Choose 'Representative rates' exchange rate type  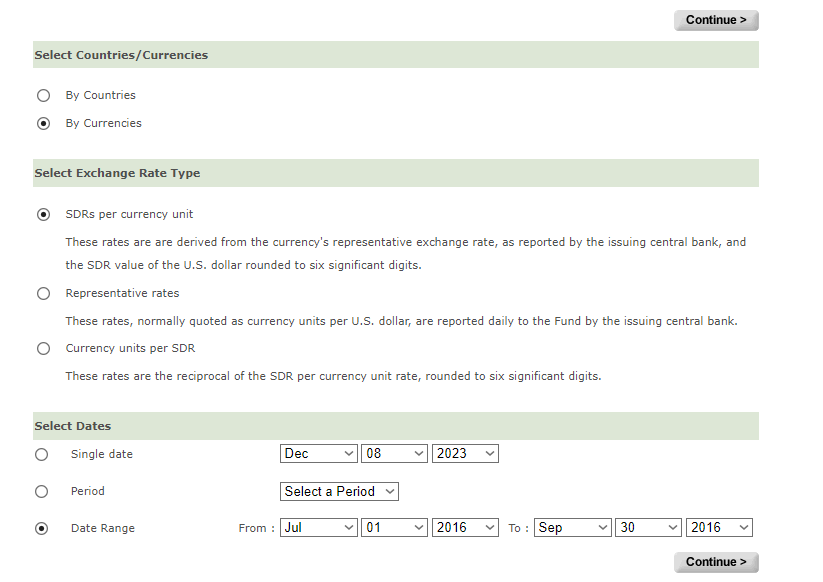[x=43, y=293]
